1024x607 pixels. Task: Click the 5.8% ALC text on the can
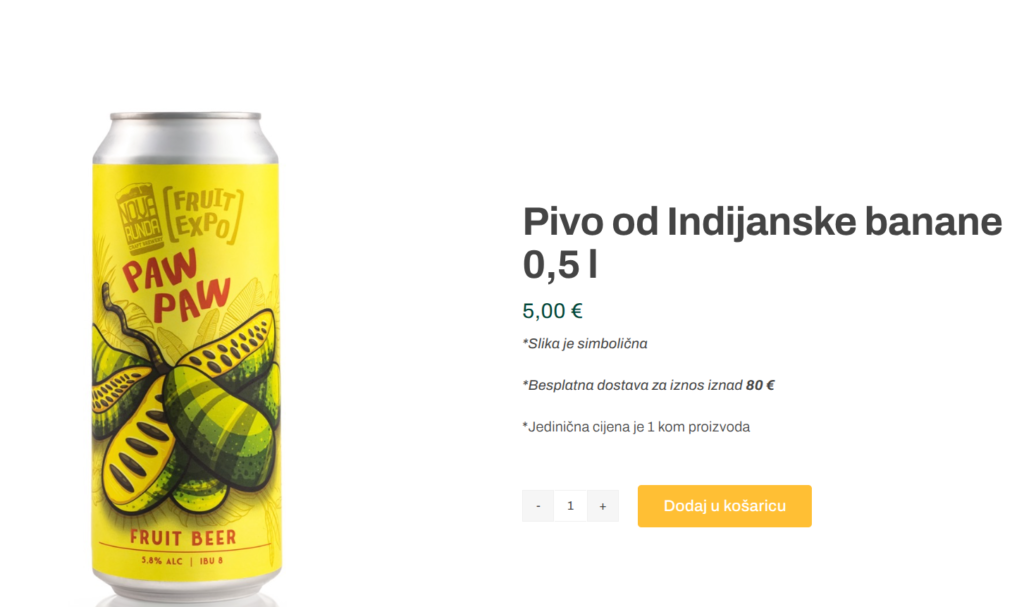click(162, 561)
